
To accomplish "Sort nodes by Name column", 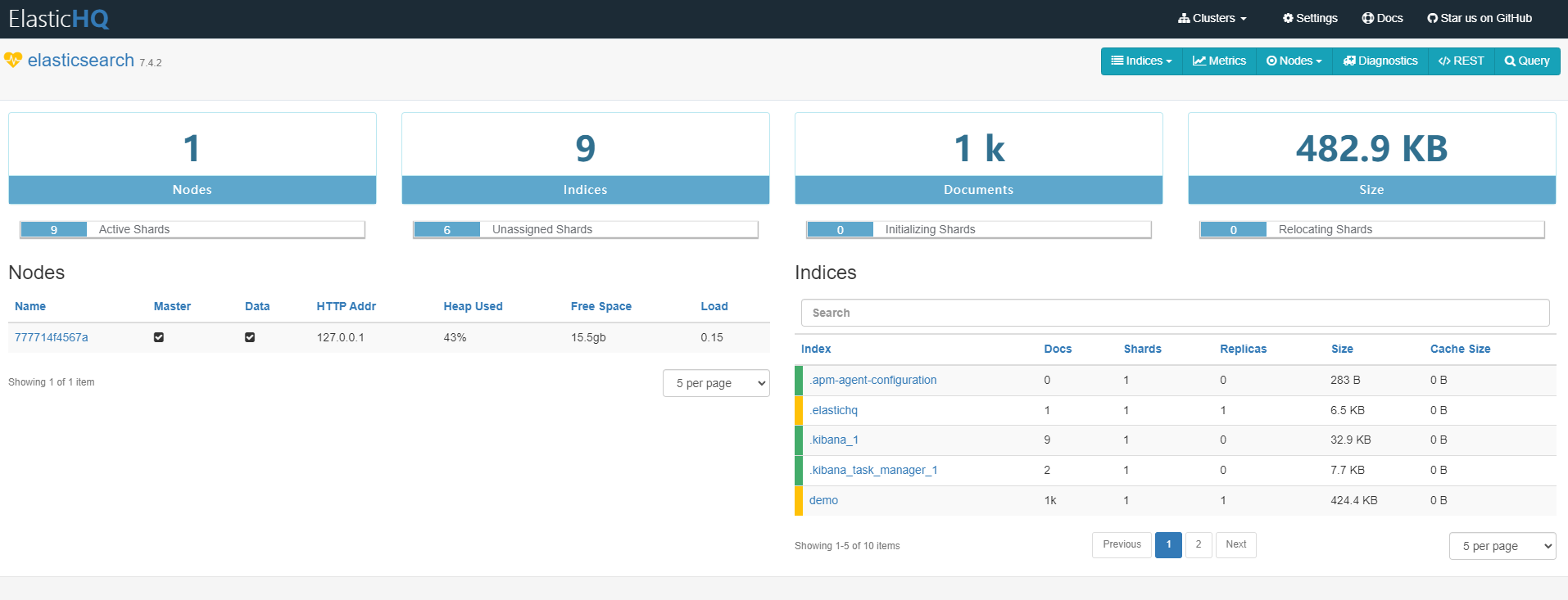I will coord(30,306).
